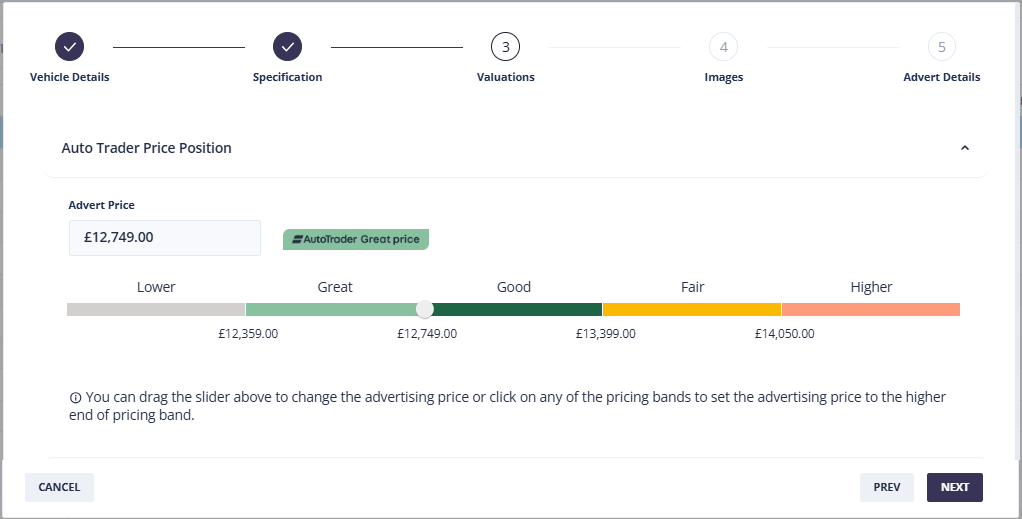Click the Vehicle Details step checkmark circle
The height and width of the screenshot is (519, 1022).
coord(69,46)
